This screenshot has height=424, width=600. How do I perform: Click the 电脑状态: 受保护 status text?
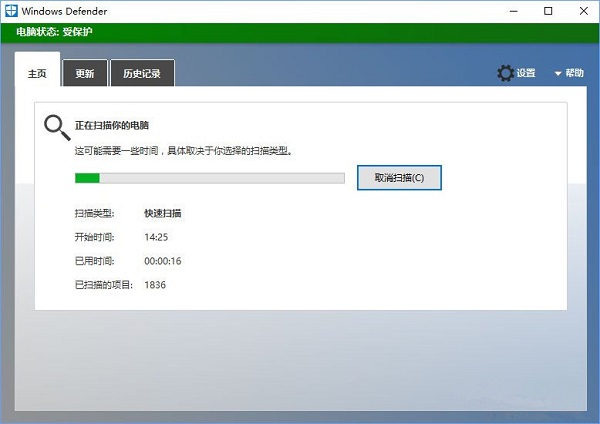coord(54,32)
